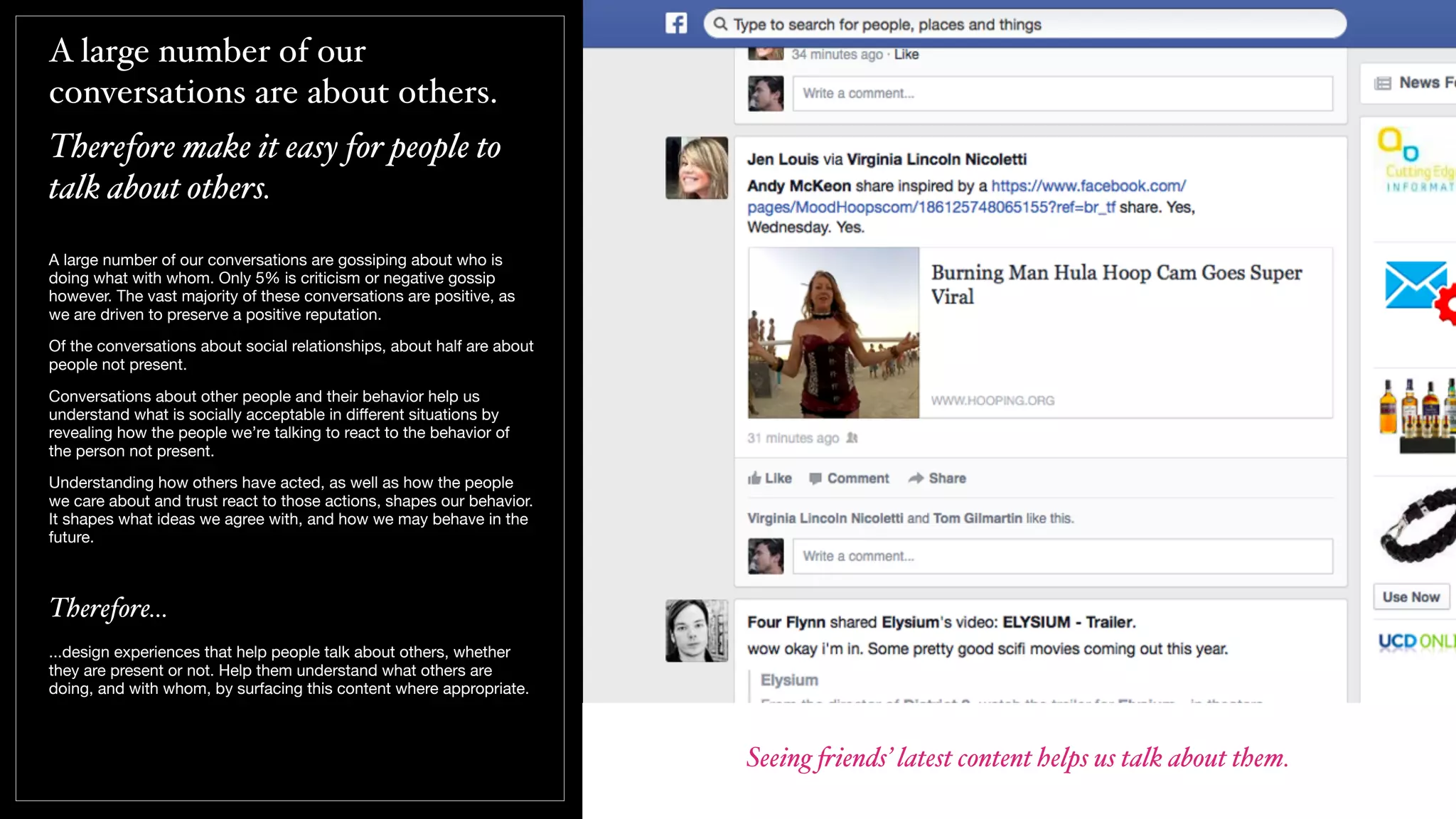
Task: Open Jen Louis profile picture
Action: [x=696, y=168]
